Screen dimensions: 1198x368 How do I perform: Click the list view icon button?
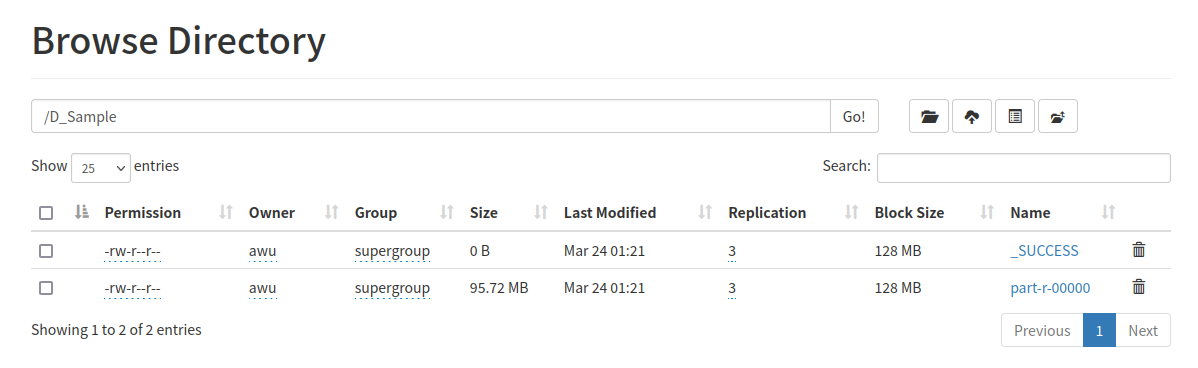(1015, 116)
